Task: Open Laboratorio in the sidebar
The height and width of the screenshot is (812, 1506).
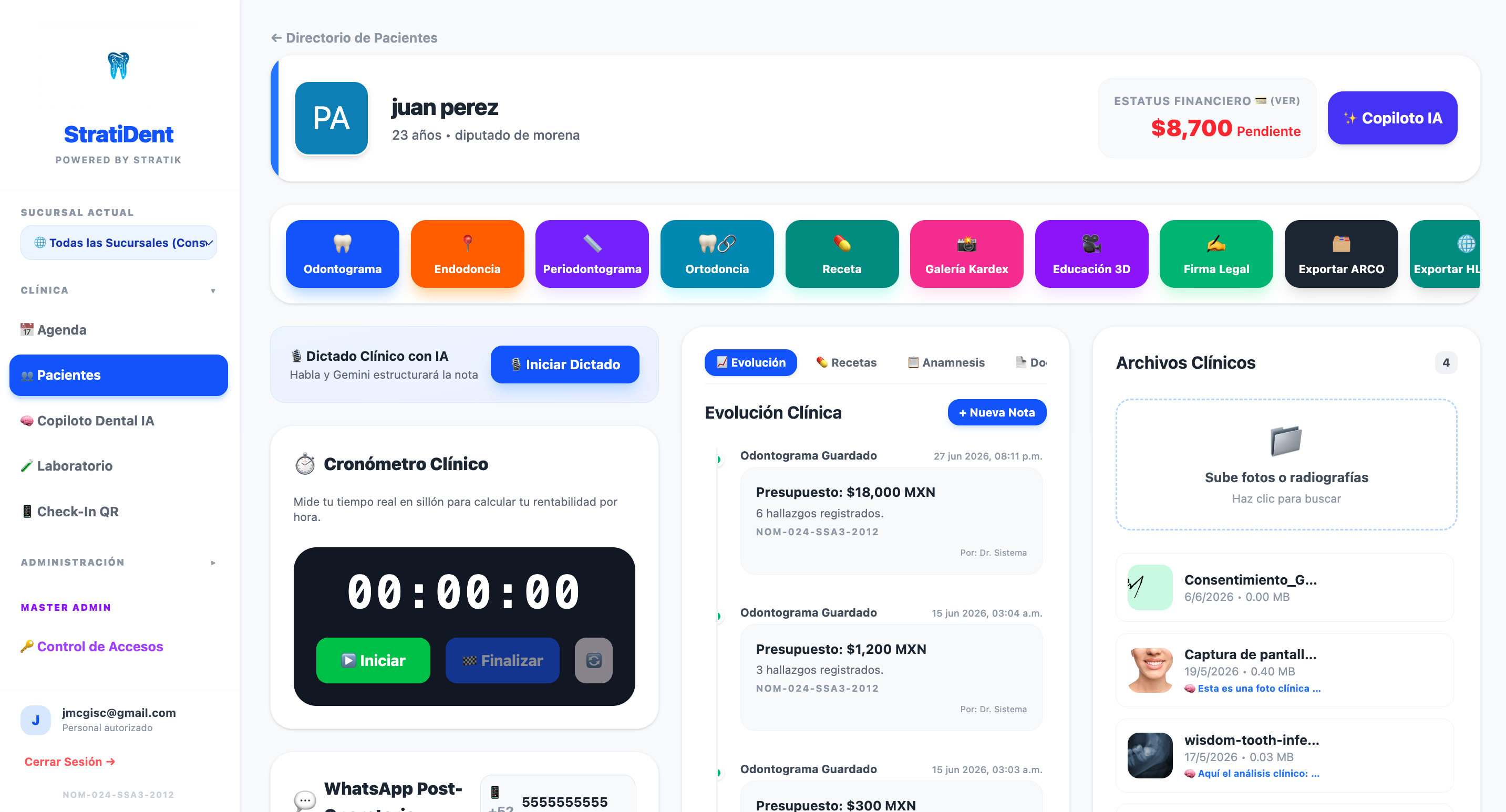Action: pos(119,465)
